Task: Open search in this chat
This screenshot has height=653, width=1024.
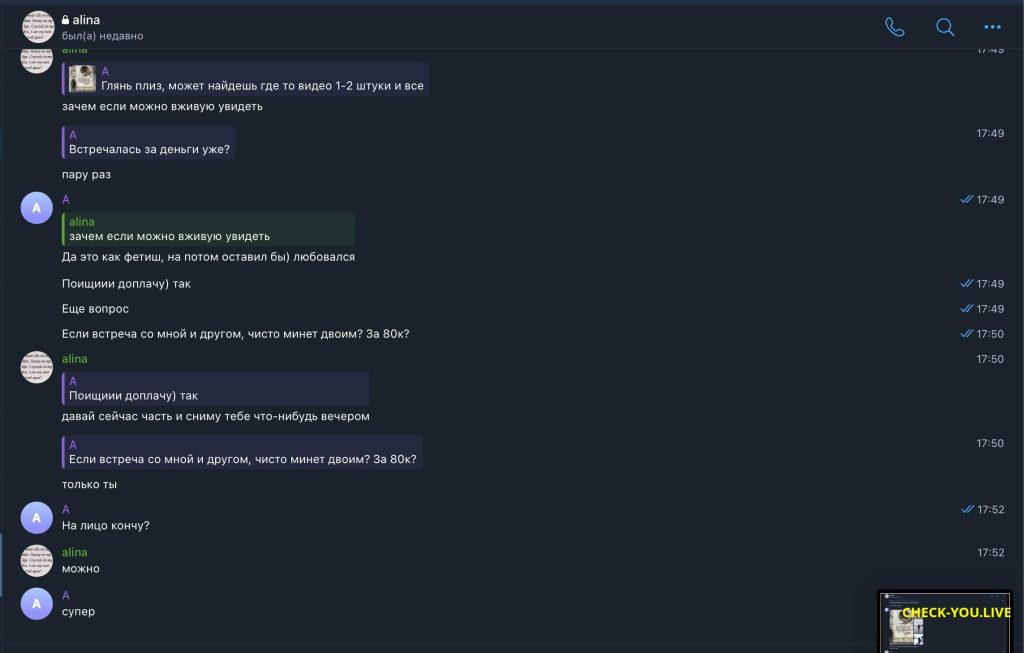Action: 944,27
